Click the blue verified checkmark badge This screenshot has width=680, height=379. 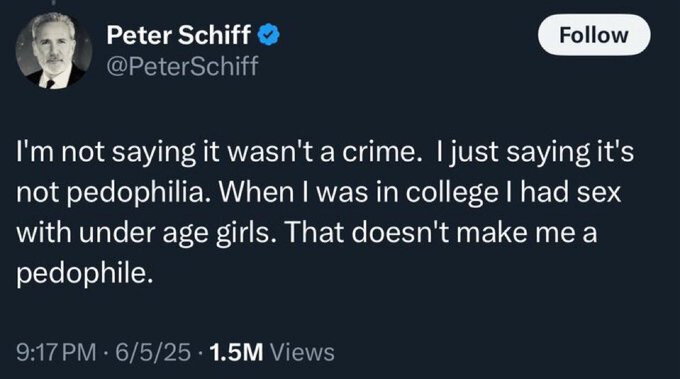[x=269, y=35]
